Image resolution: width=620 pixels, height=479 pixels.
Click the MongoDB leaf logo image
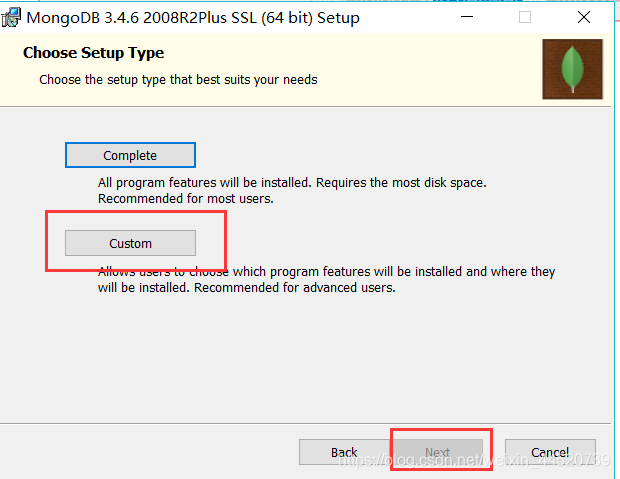point(573,69)
